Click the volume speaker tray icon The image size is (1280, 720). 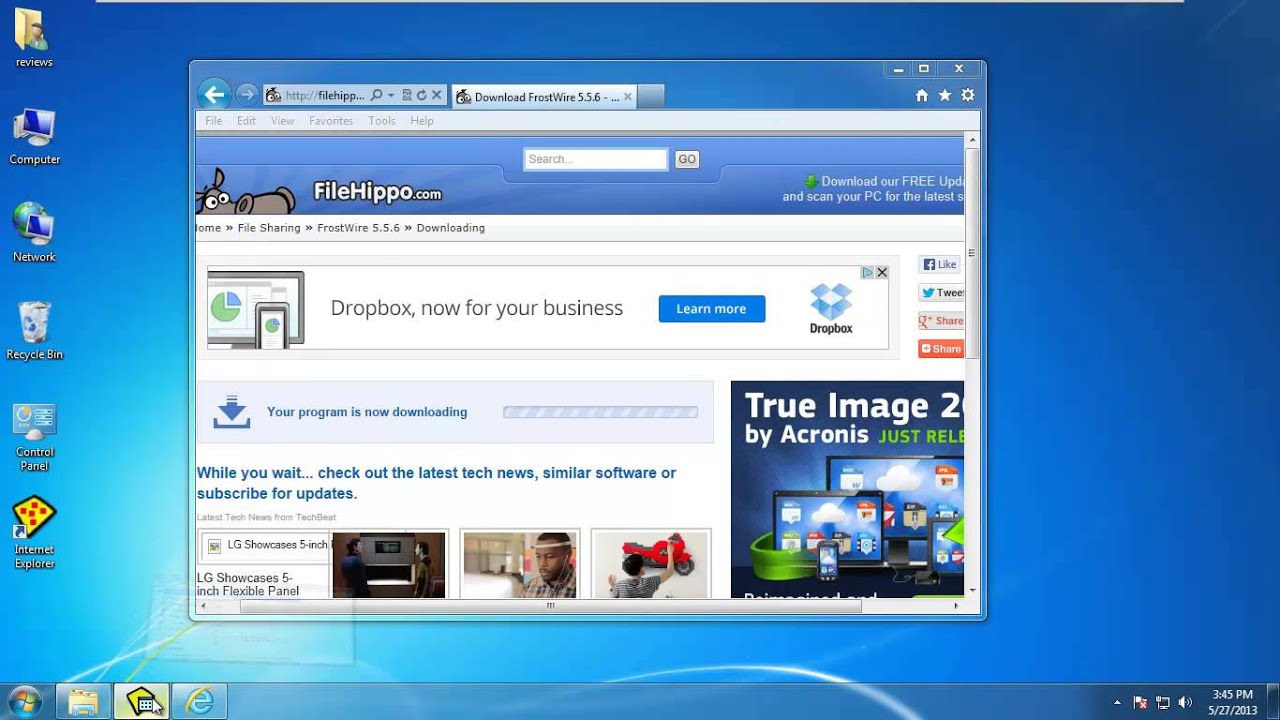point(1185,702)
